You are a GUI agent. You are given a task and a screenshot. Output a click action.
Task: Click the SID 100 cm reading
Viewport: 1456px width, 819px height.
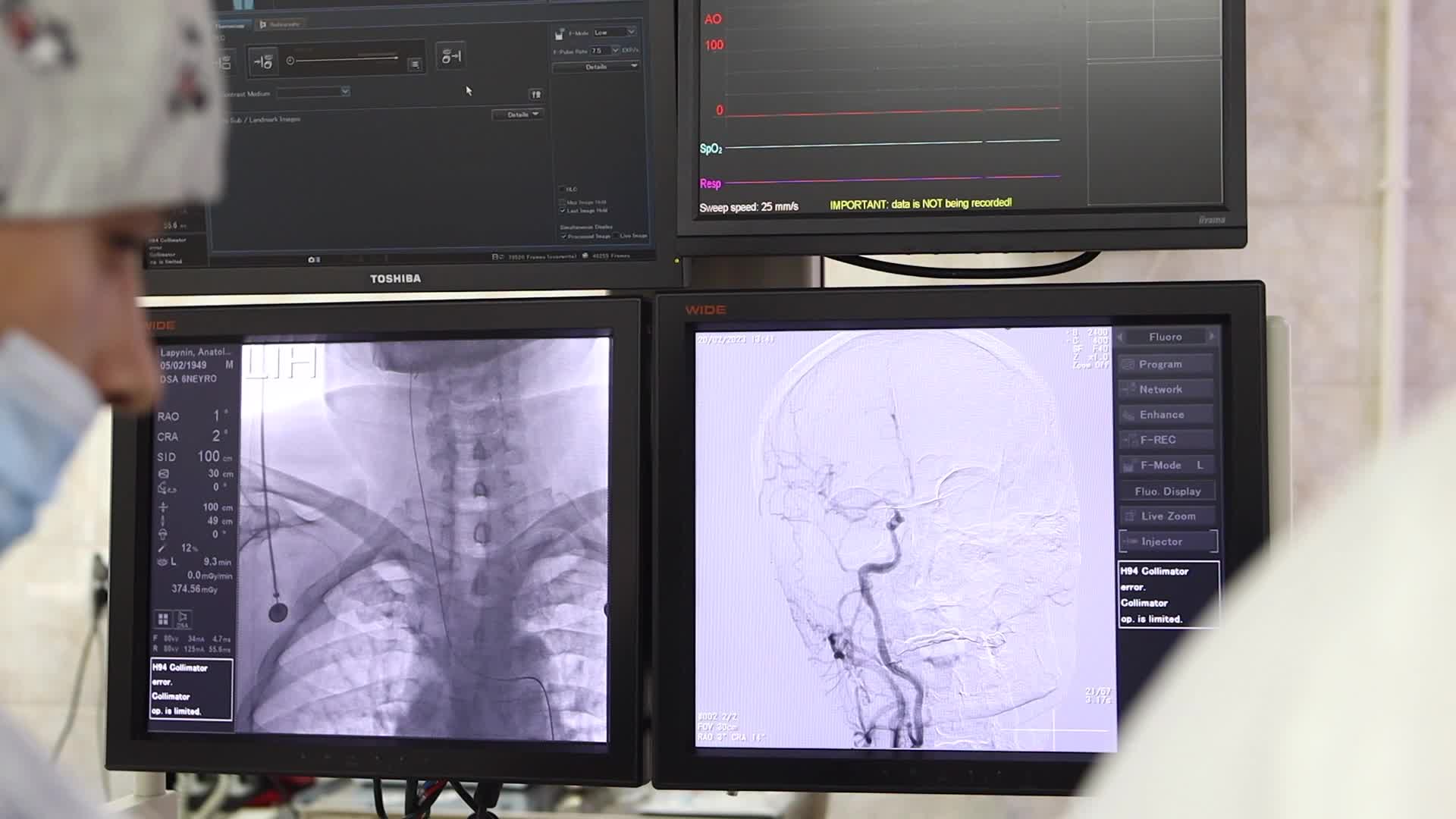point(195,457)
